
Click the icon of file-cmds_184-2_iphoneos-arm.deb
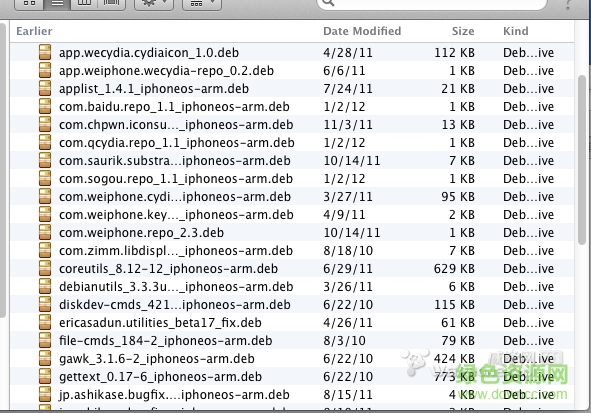pos(45,341)
